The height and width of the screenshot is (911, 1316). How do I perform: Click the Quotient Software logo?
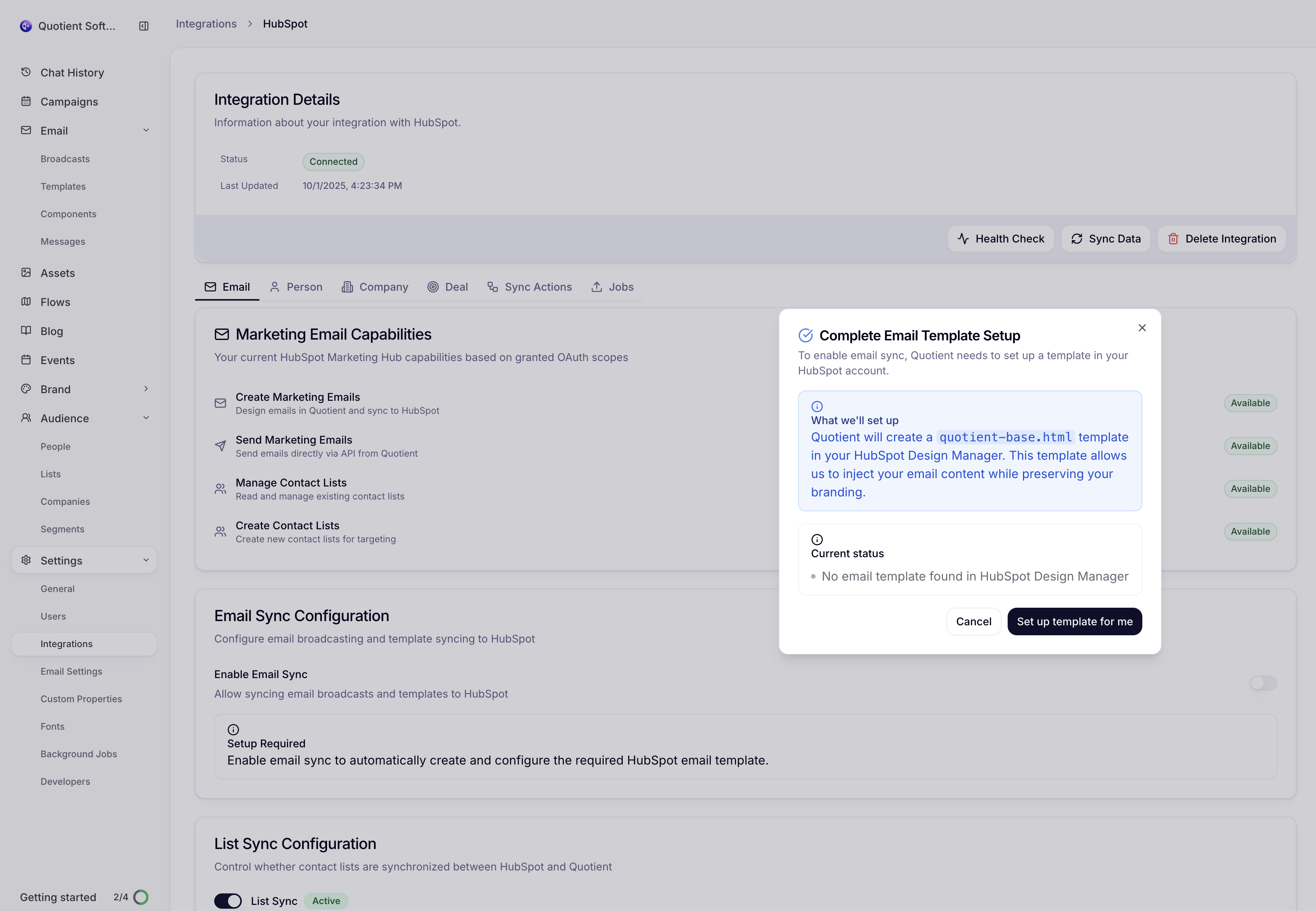point(26,25)
